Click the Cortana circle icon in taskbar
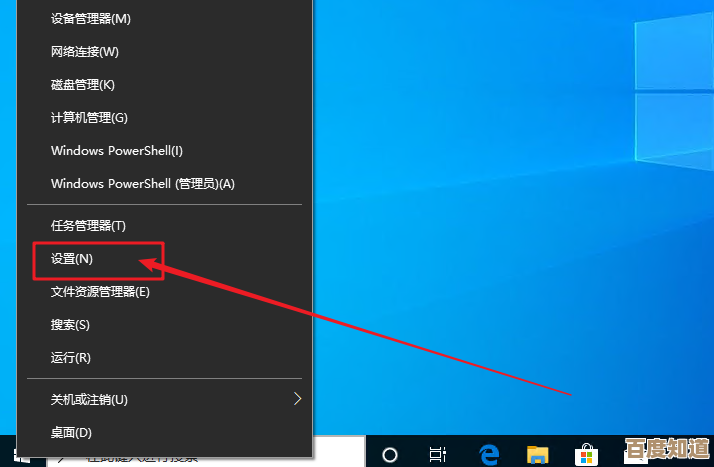The height and width of the screenshot is (467, 714). pos(391,454)
